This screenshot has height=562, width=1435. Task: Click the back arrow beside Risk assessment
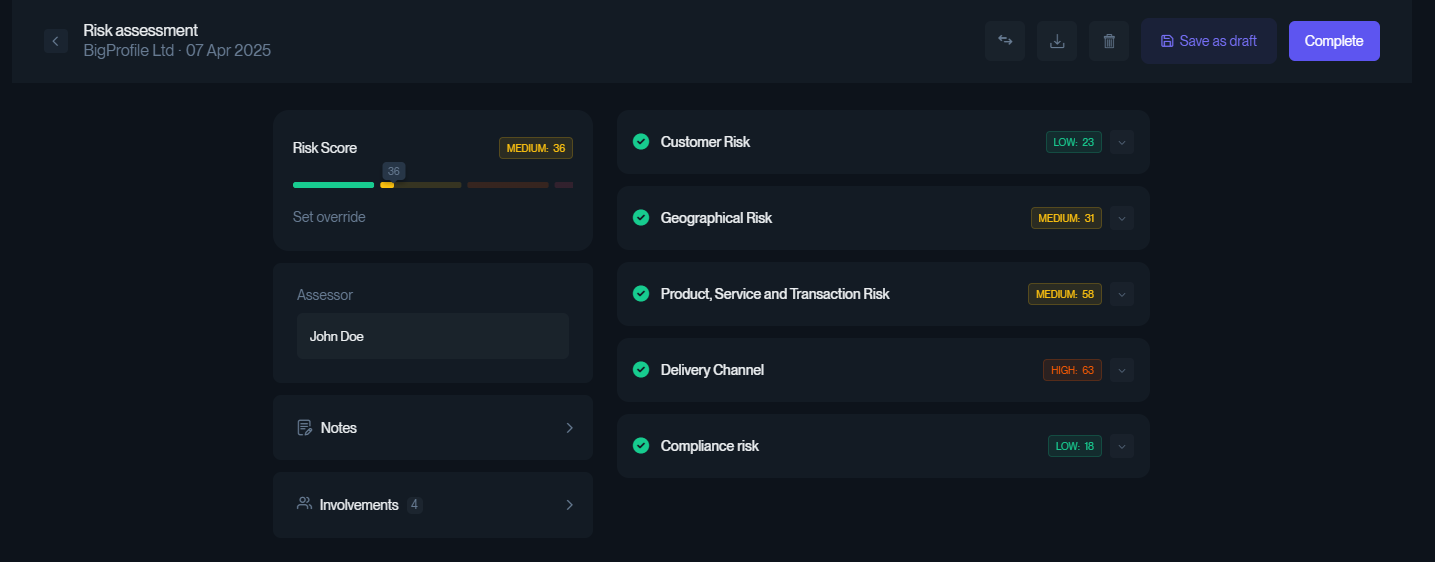[x=56, y=41]
